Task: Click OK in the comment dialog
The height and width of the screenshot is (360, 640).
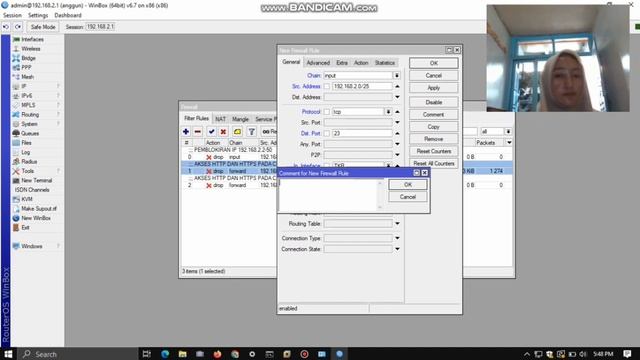Action: coord(408,185)
